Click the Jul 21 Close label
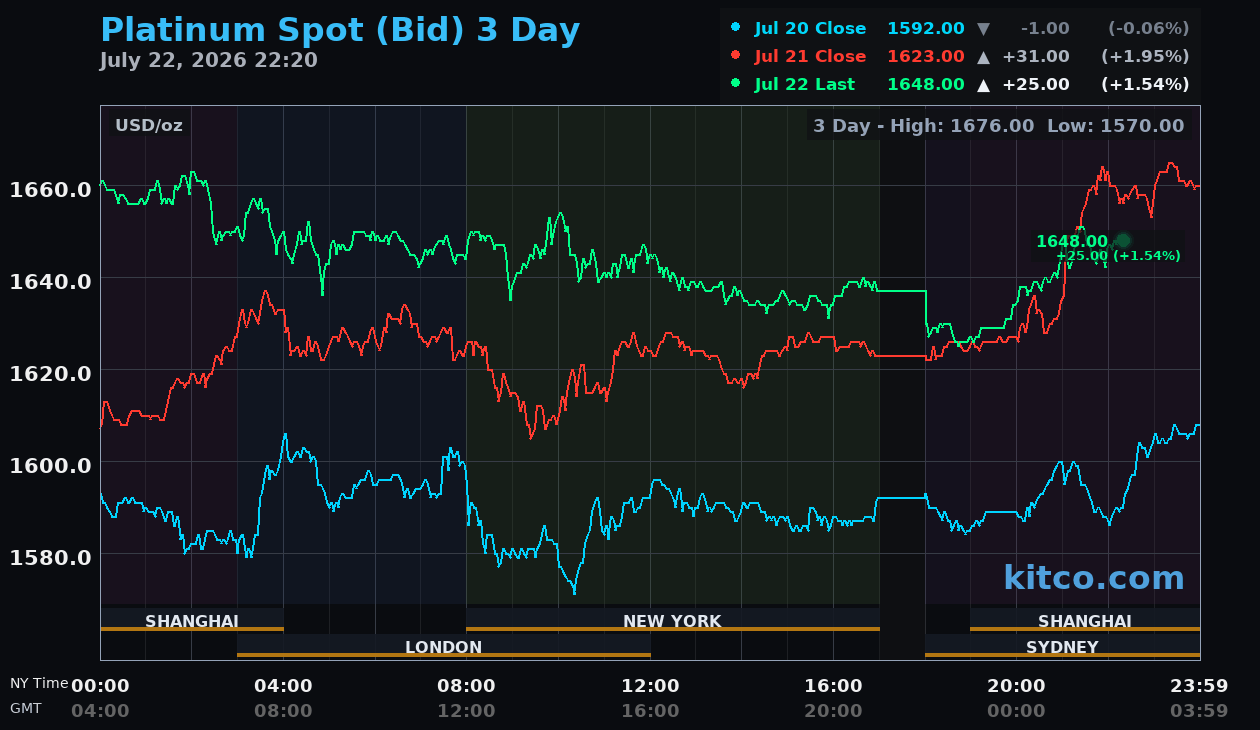 click(x=811, y=57)
